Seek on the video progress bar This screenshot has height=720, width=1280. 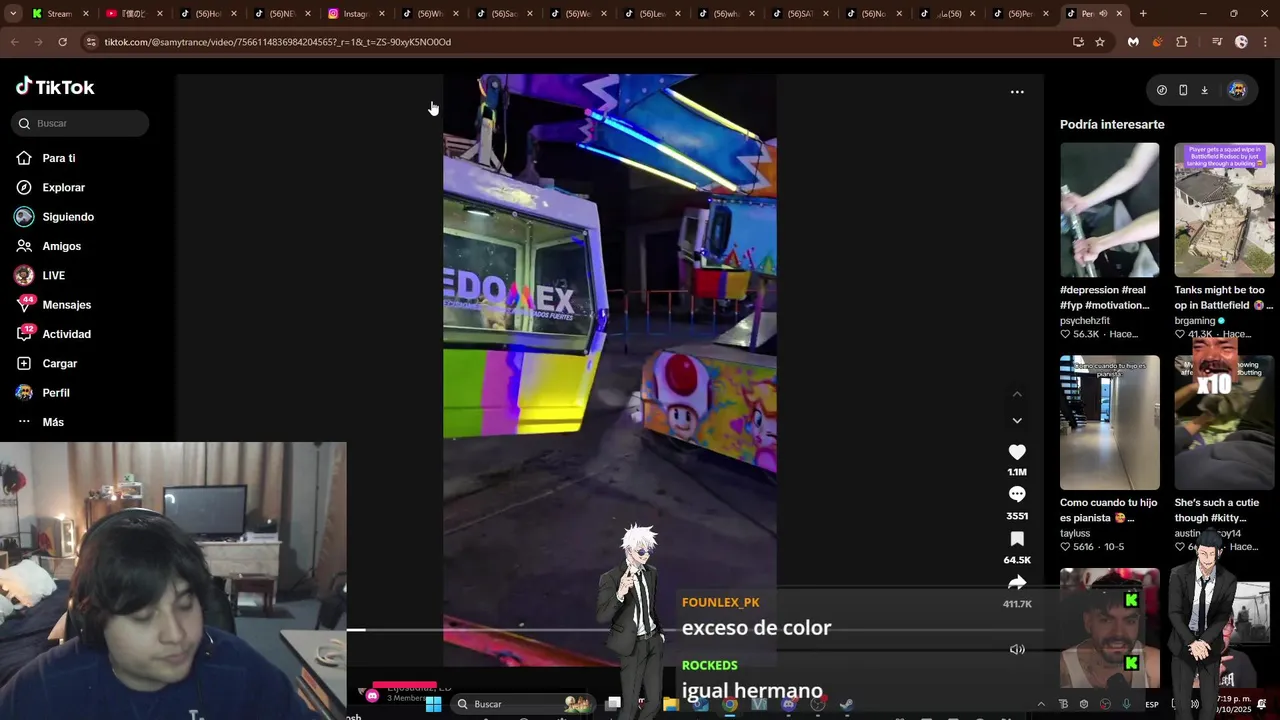pos(695,630)
